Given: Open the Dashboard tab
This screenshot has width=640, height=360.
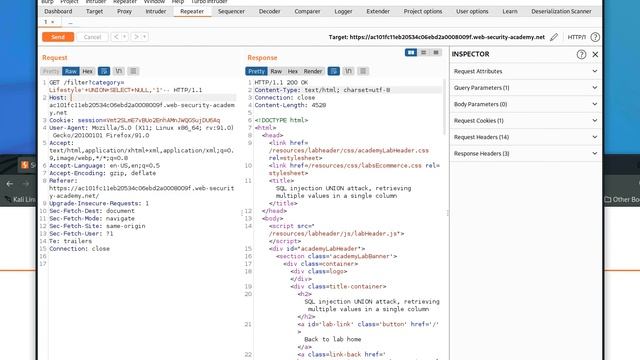Looking at the screenshot, I should 58,11.
